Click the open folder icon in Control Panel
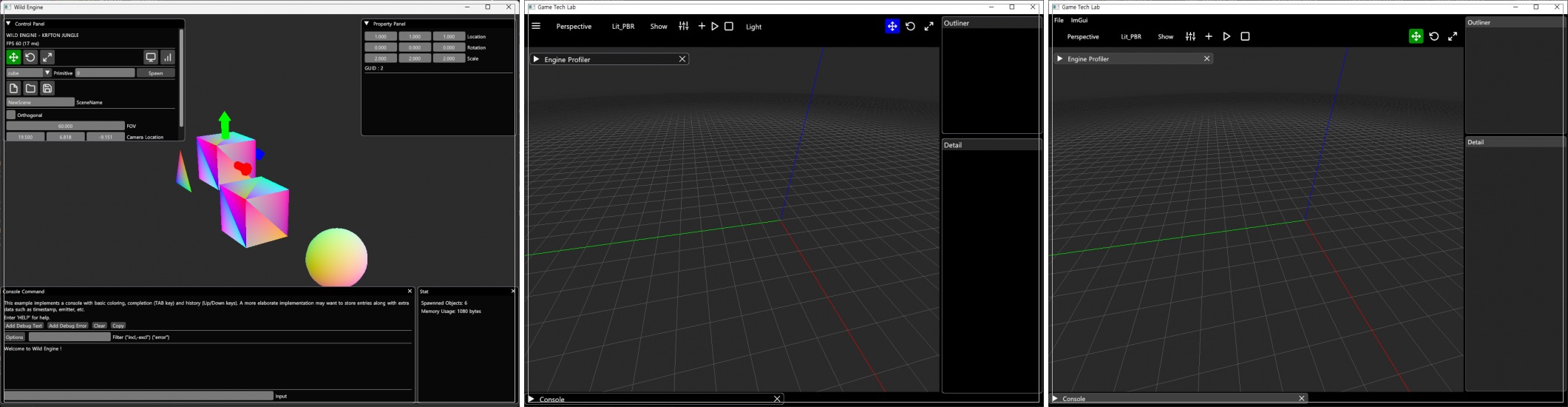Image resolution: width=1568 pixels, height=407 pixels. (x=30, y=89)
